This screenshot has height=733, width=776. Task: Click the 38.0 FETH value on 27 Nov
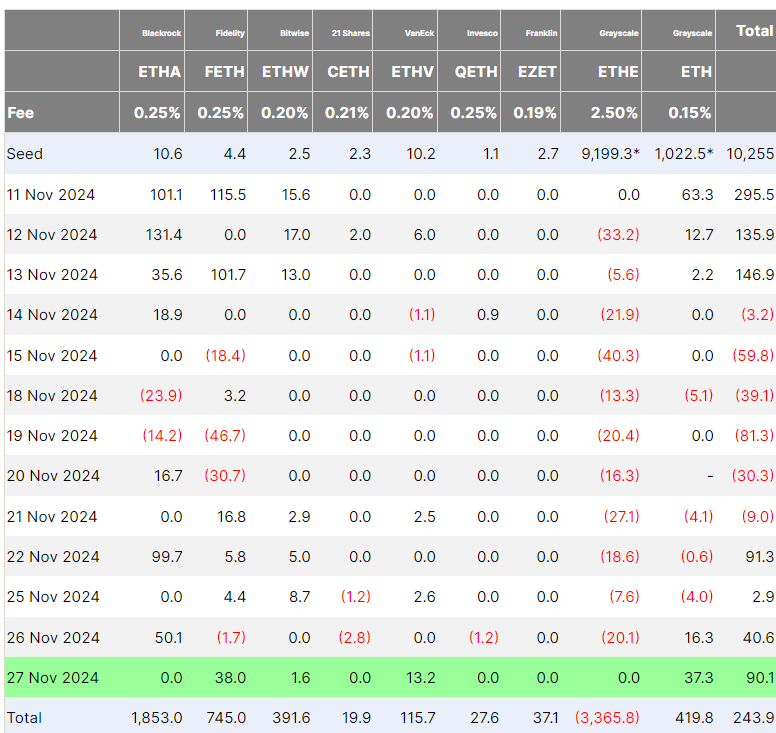(230, 678)
